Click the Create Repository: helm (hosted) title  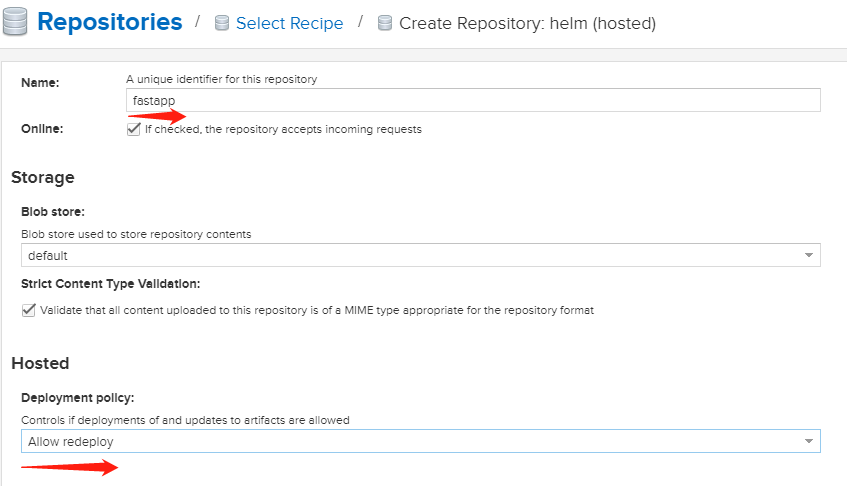click(527, 23)
